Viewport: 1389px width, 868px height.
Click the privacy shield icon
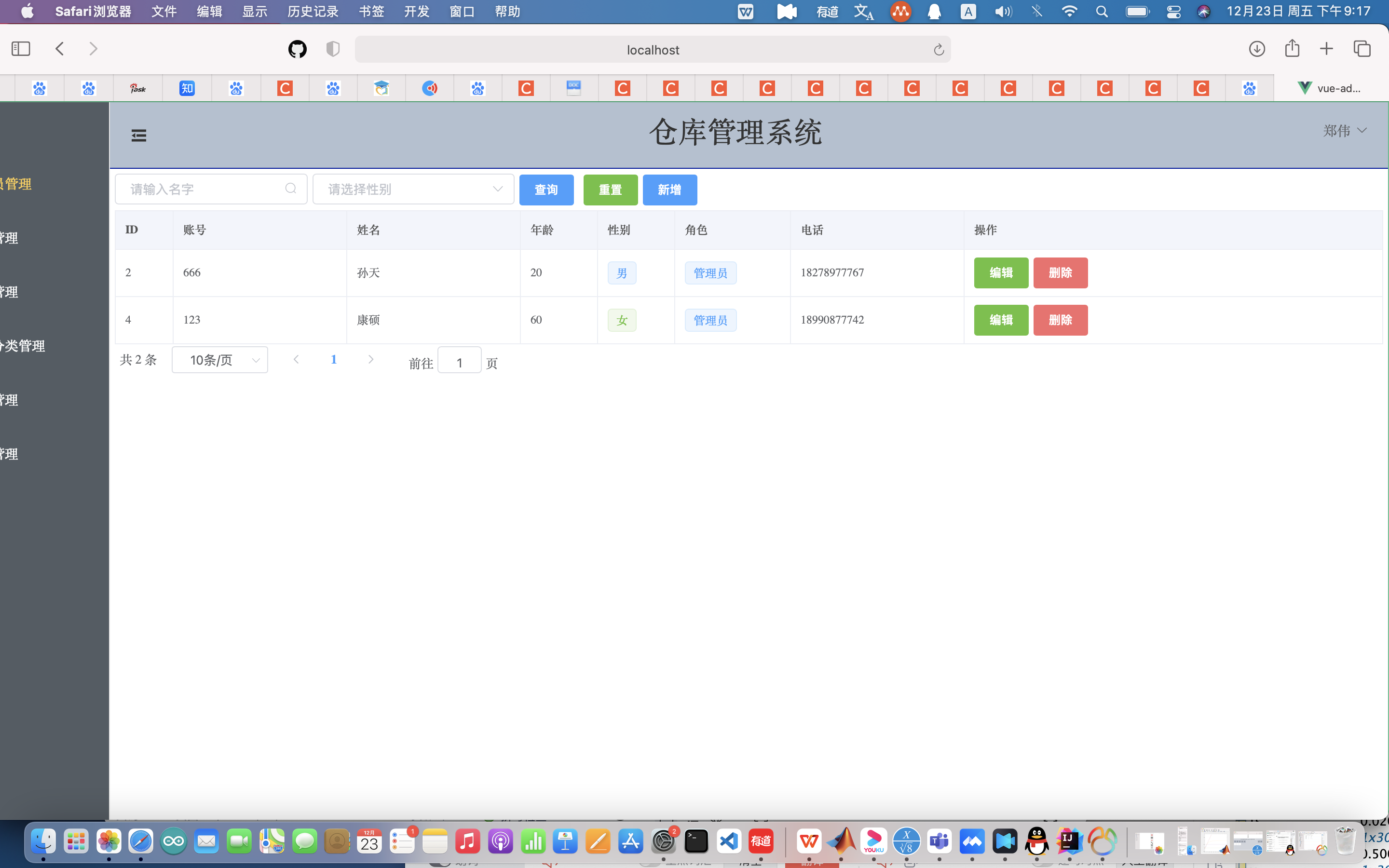tap(333, 49)
